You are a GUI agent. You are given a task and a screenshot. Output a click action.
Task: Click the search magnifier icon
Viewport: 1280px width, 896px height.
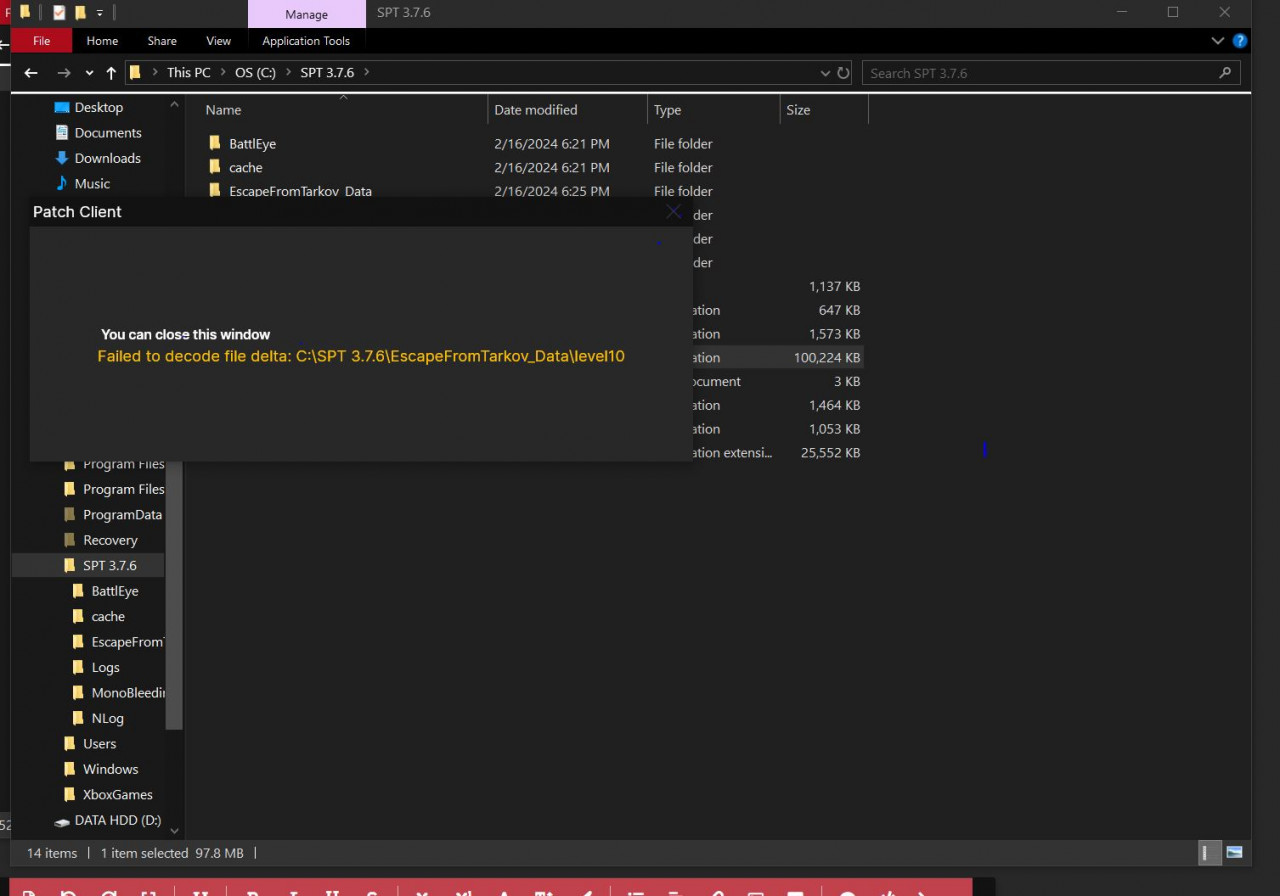[1225, 73]
